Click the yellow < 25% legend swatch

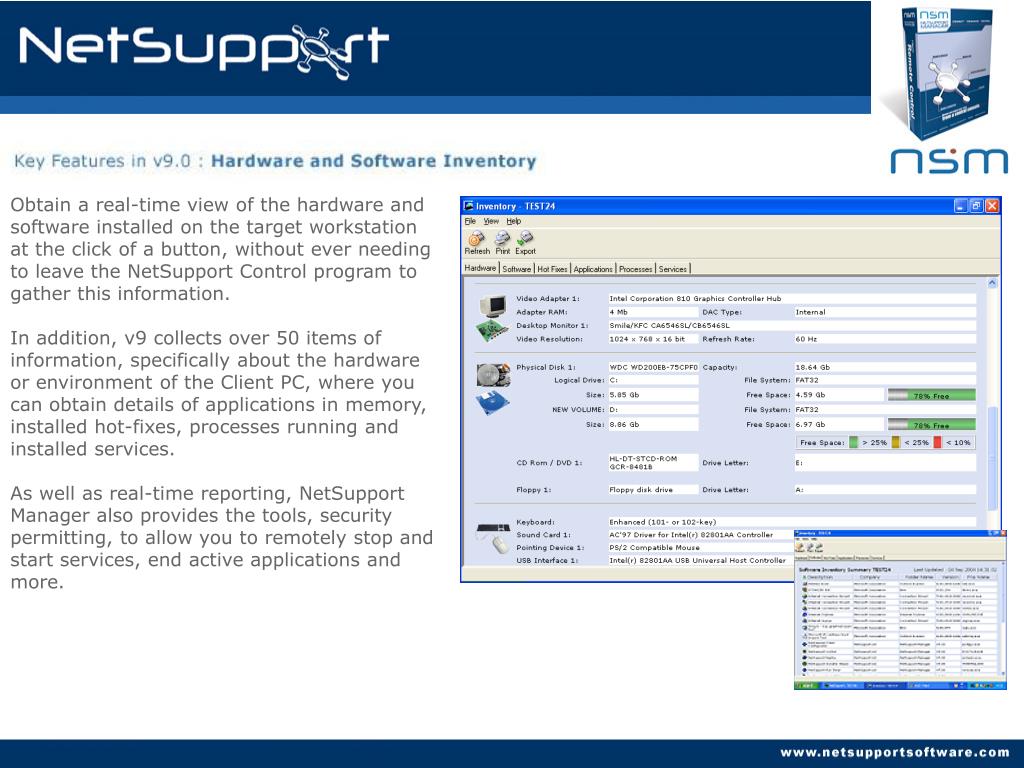pyautogui.click(x=895, y=442)
